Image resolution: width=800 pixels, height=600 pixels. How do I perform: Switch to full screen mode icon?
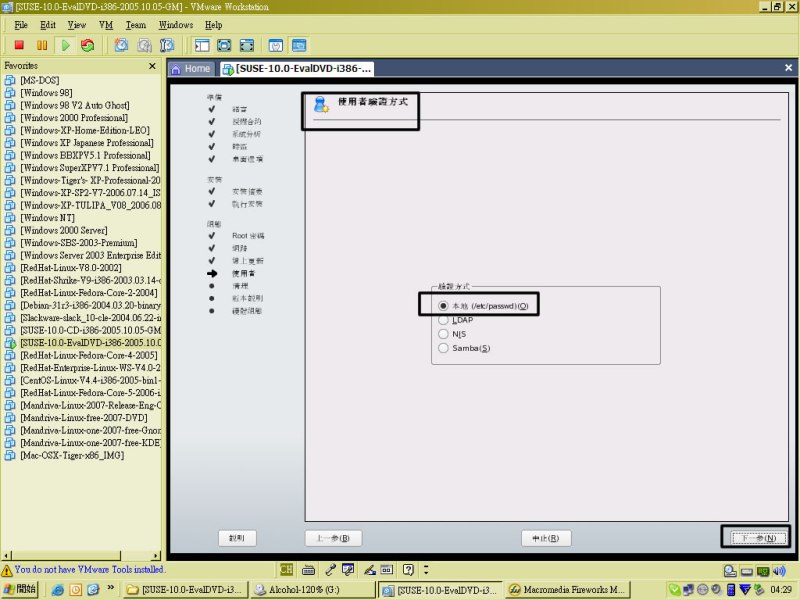224,45
